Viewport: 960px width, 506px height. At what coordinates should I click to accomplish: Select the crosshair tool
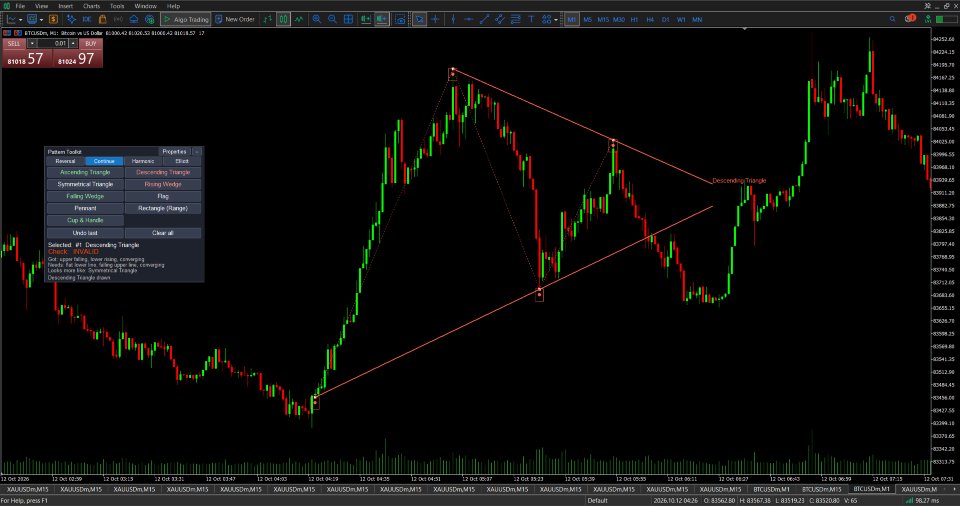coord(435,20)
